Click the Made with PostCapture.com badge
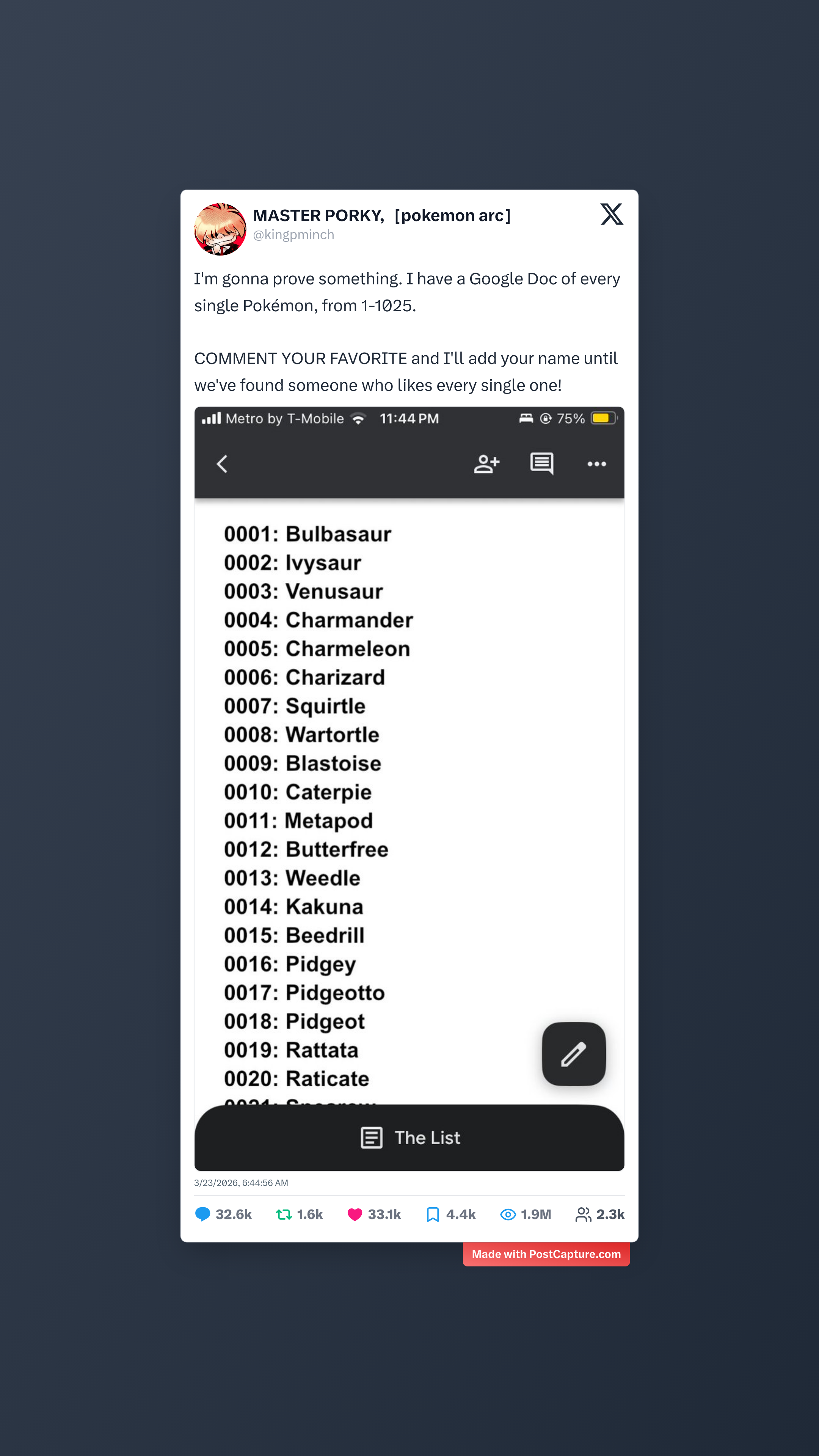819x1456 pixels. click(546, 1254)
